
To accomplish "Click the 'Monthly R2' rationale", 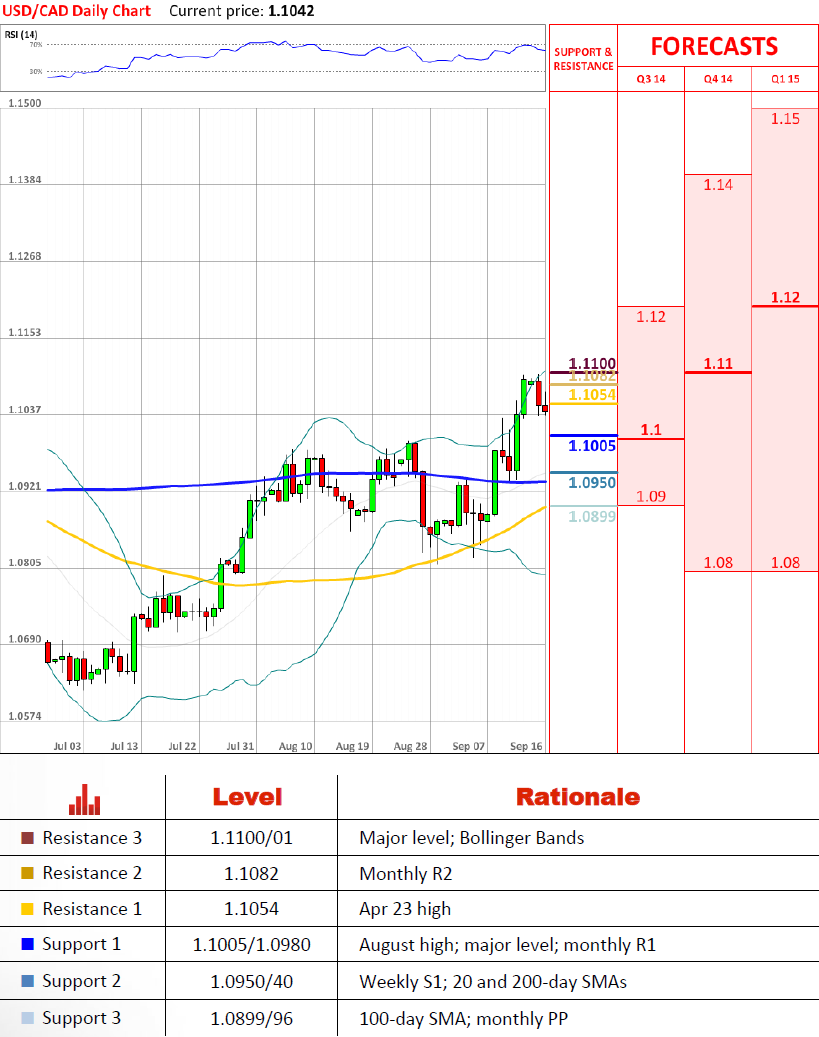I will point(406,874).
